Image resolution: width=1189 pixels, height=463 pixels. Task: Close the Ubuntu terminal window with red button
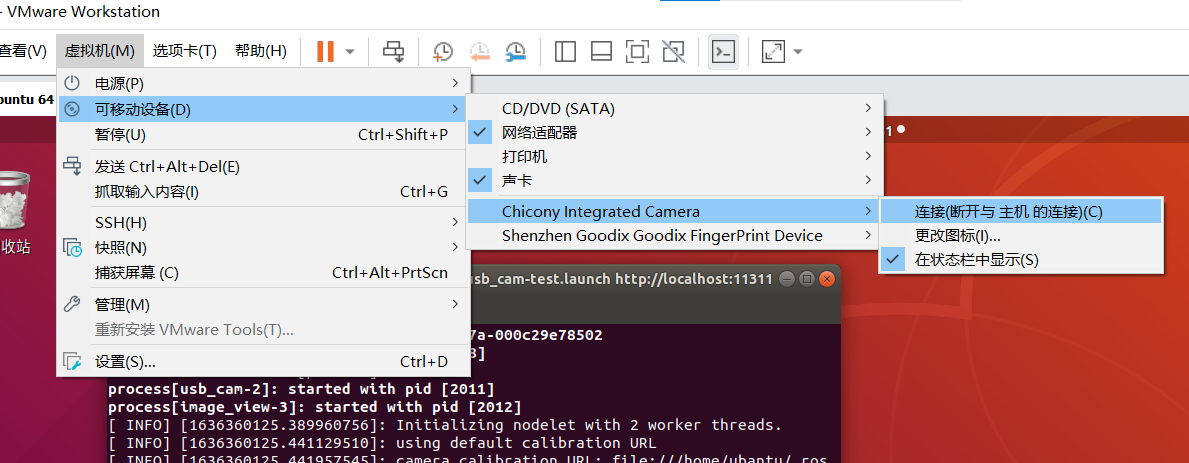[827, 278]
